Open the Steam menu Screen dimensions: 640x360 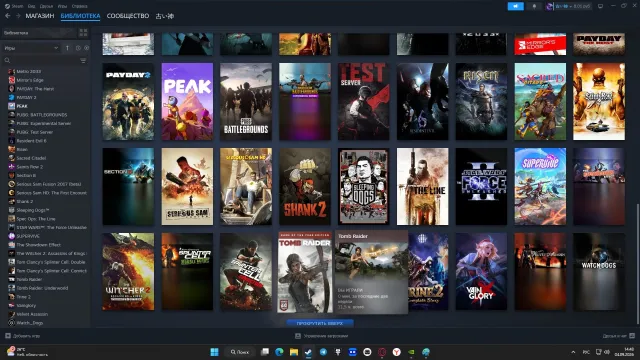(14, 6)
